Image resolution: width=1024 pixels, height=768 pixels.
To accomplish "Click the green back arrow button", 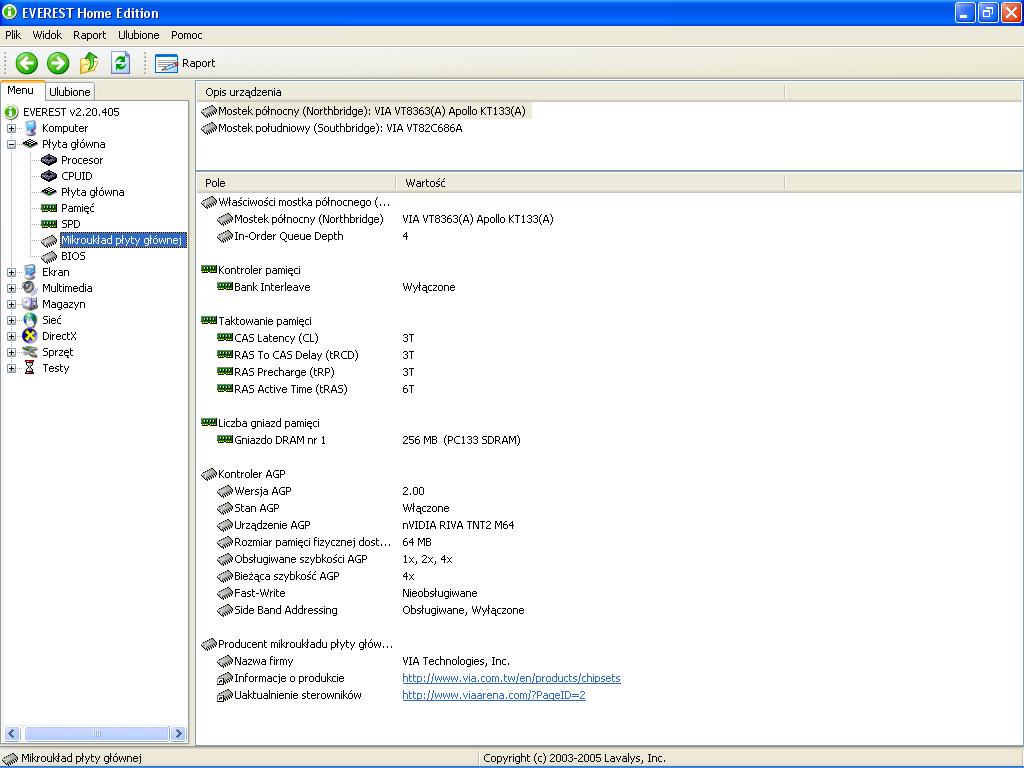I will (27, 63).
